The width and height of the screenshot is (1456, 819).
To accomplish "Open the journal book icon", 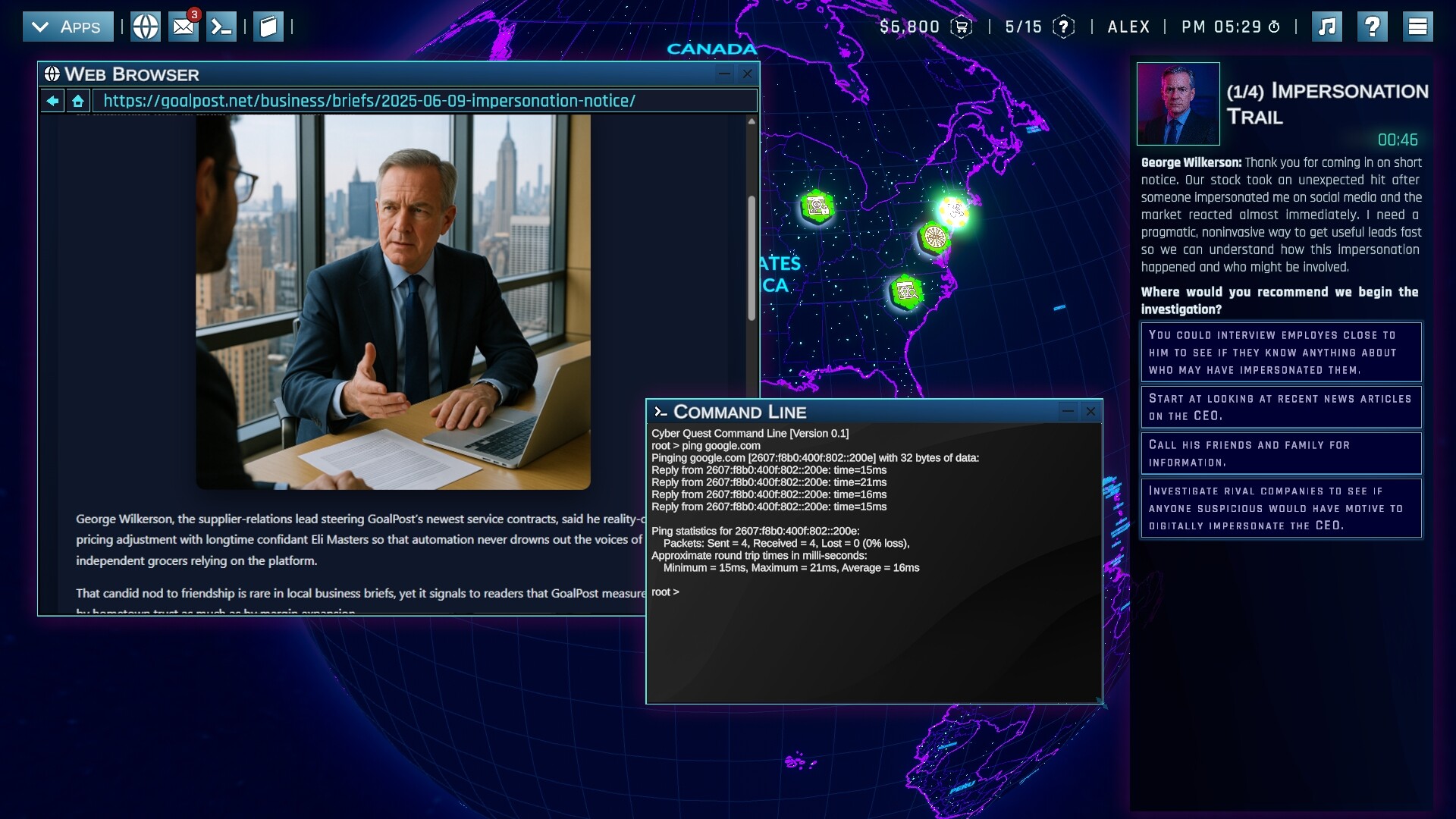I will 268,25.
